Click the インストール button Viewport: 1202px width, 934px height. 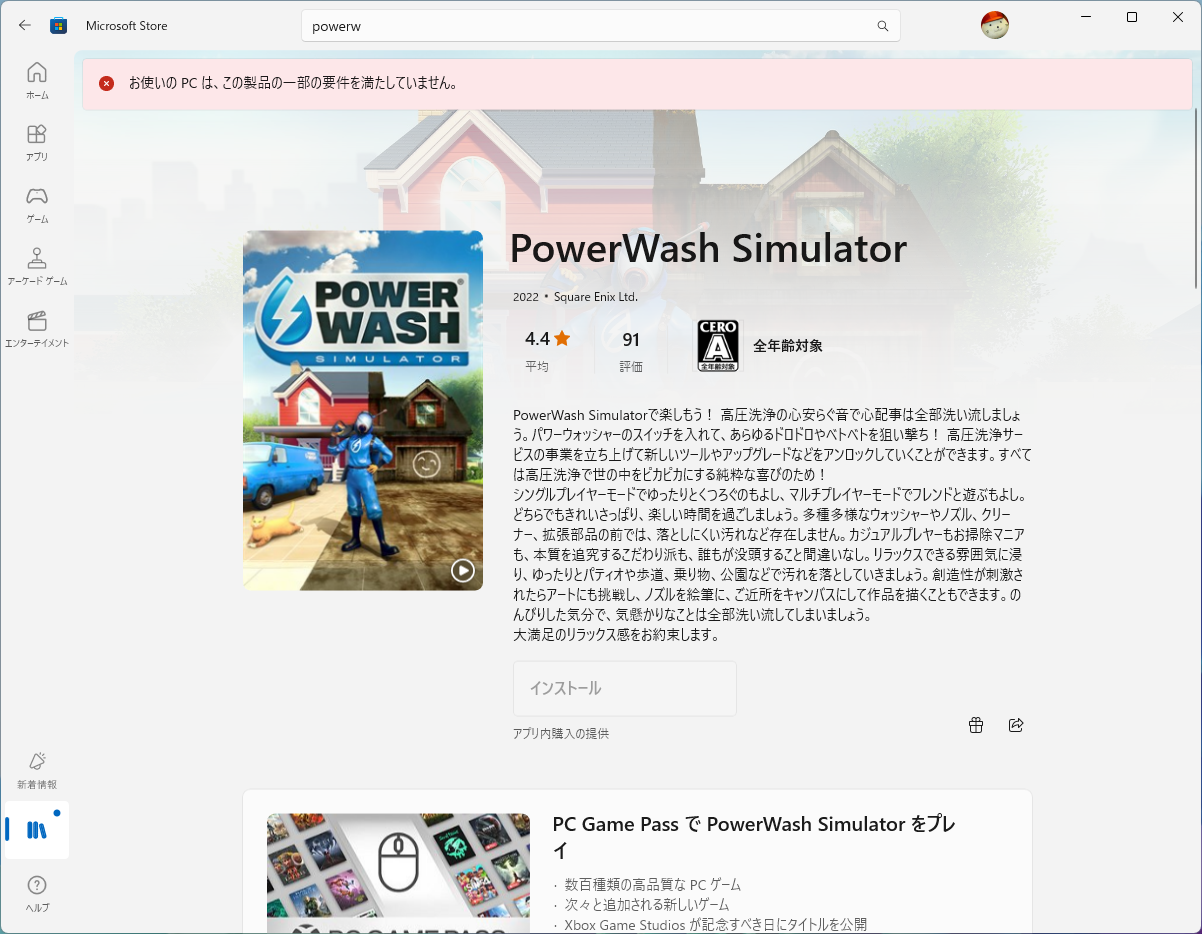[x=624, y=688]
